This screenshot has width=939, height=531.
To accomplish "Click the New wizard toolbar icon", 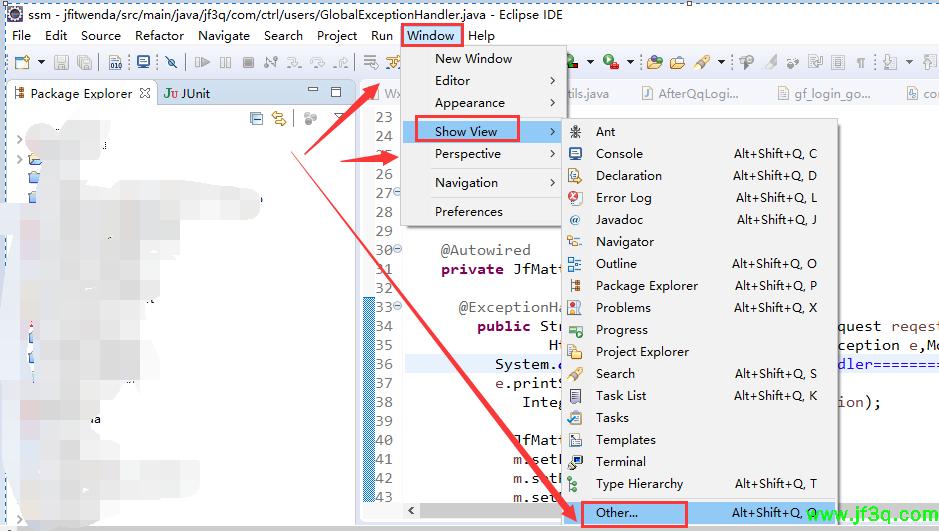I will [x=23, y=62].
